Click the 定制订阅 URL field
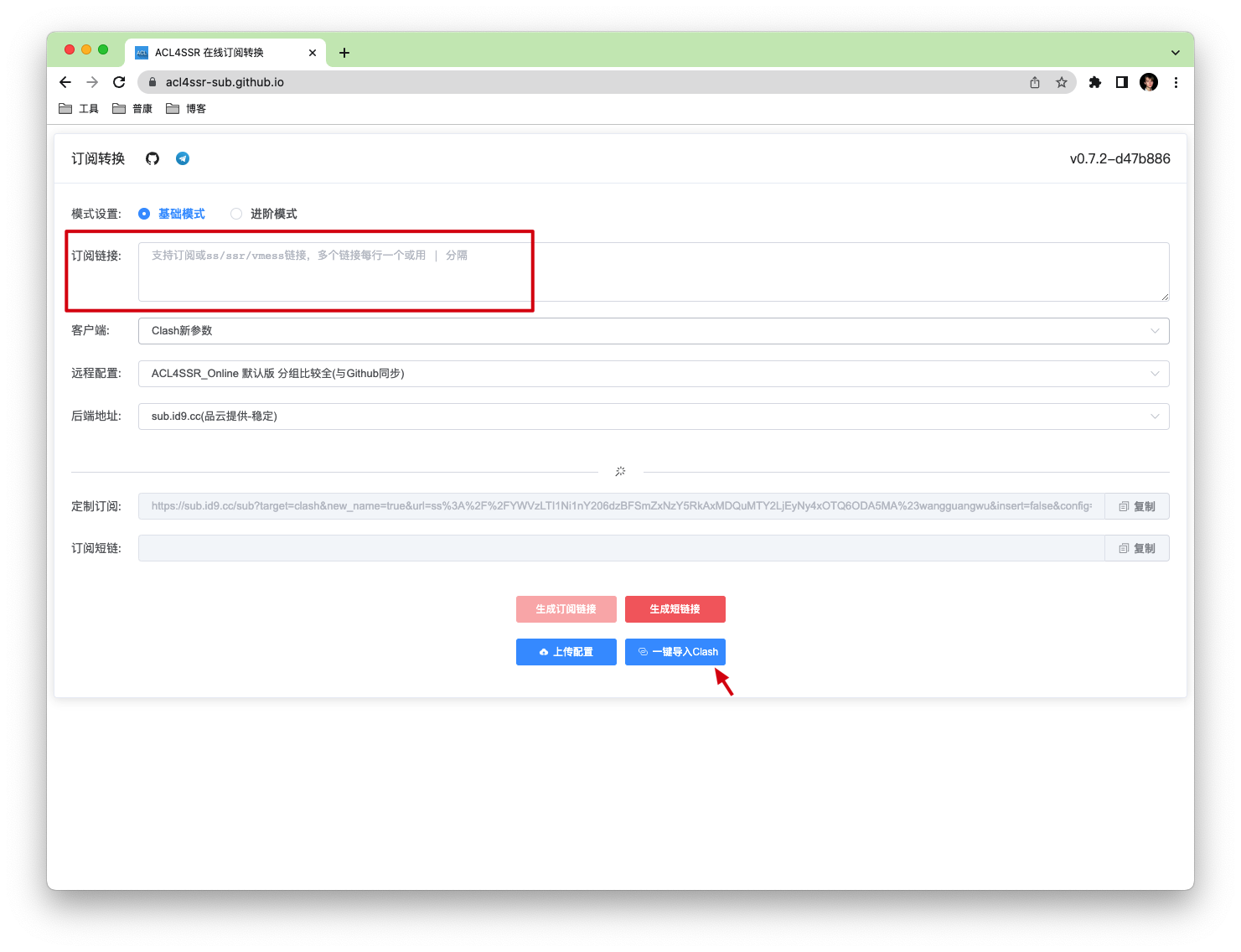This screenshot has height=952, width=1241. [622, 506]
